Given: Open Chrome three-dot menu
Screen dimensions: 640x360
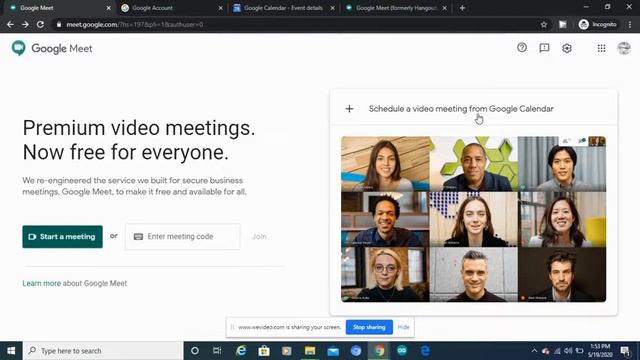Looking at the screenshot, I should click(630, 24).
